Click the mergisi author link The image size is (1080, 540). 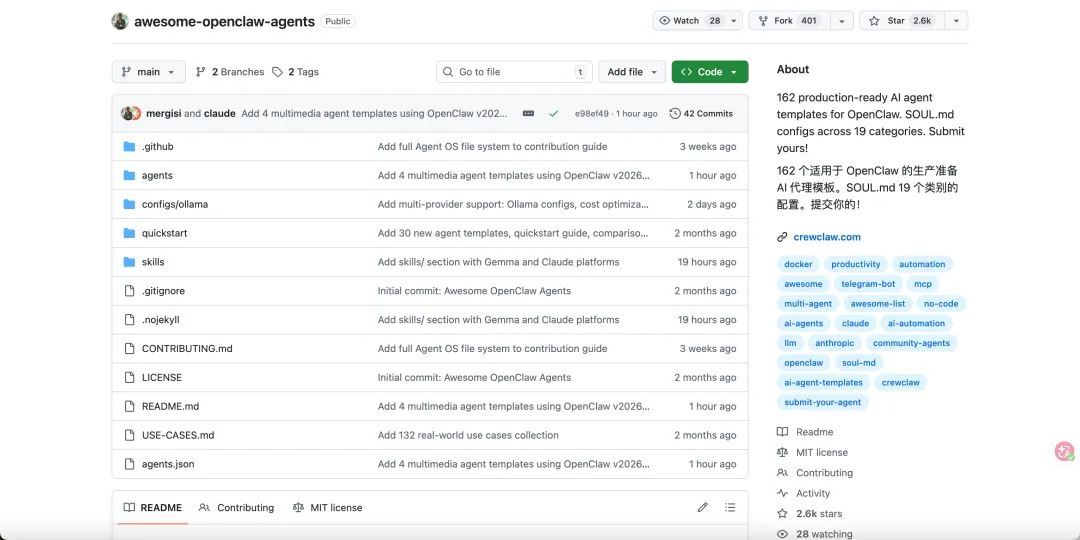point(164,114)
